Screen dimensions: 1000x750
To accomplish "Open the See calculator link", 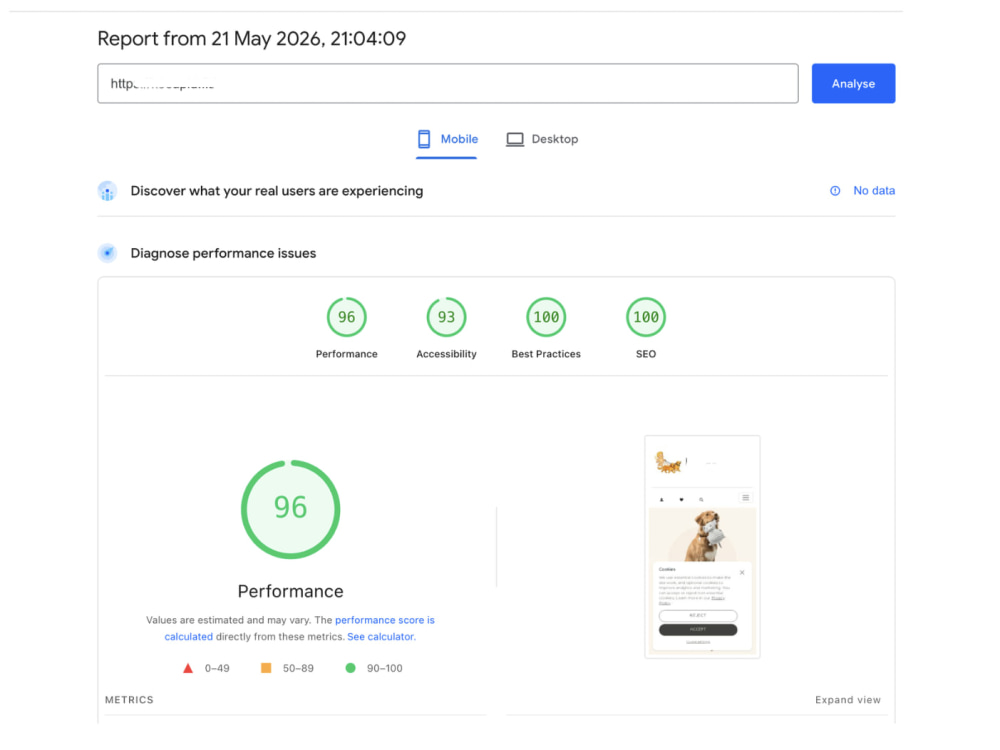I will point(380,636).
